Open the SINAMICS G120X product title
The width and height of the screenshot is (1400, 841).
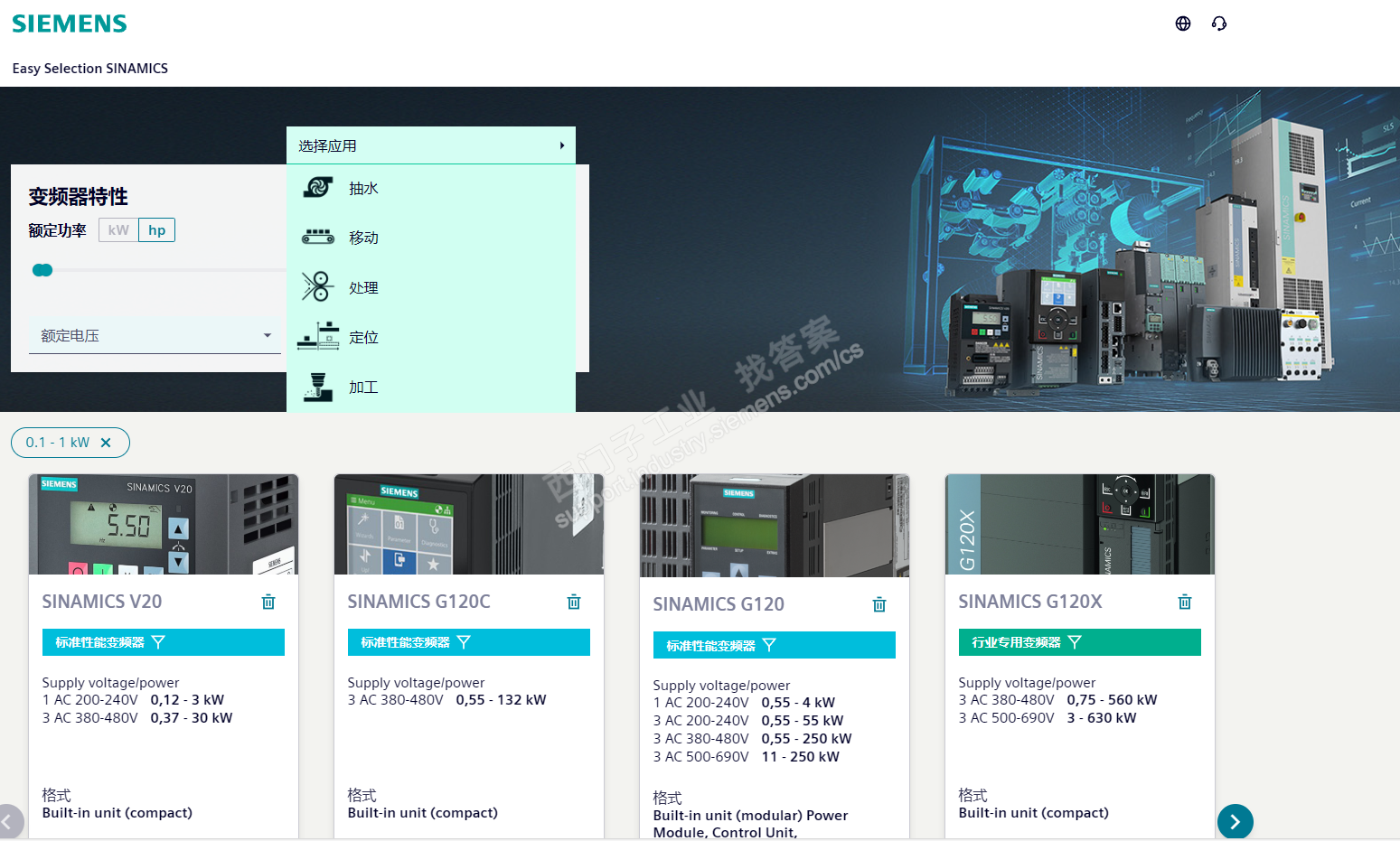tap(1030, 602)
